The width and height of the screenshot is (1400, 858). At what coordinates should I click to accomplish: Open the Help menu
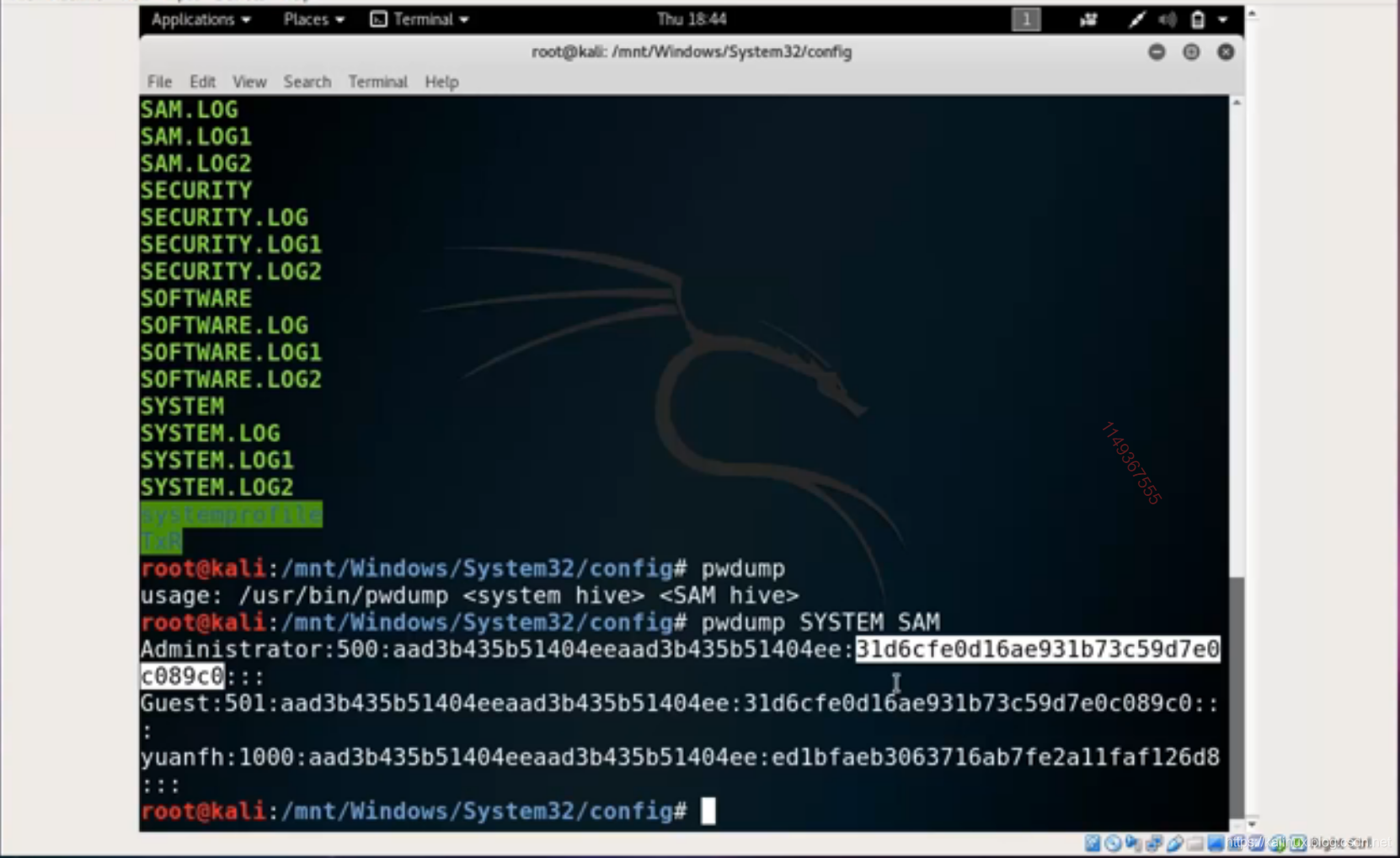441,82
